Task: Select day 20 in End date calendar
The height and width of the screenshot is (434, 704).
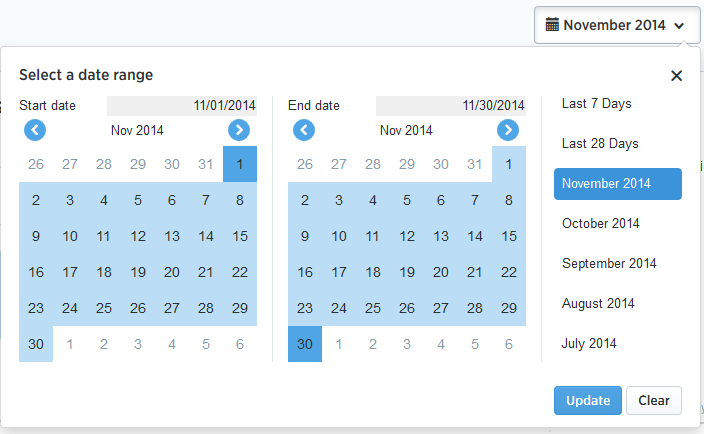Action: point(441,272)
